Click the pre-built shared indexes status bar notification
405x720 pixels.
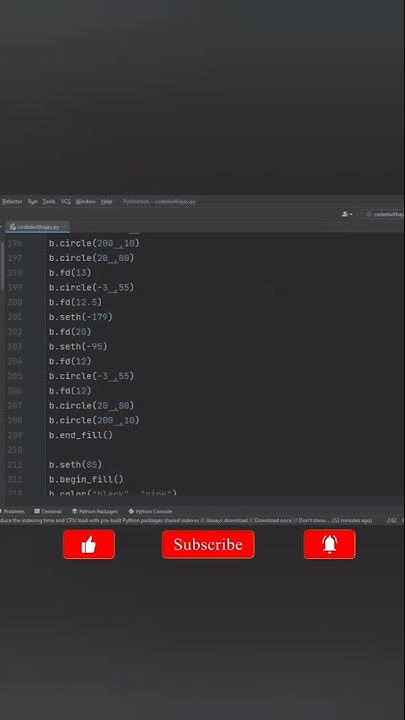point(186,520)
